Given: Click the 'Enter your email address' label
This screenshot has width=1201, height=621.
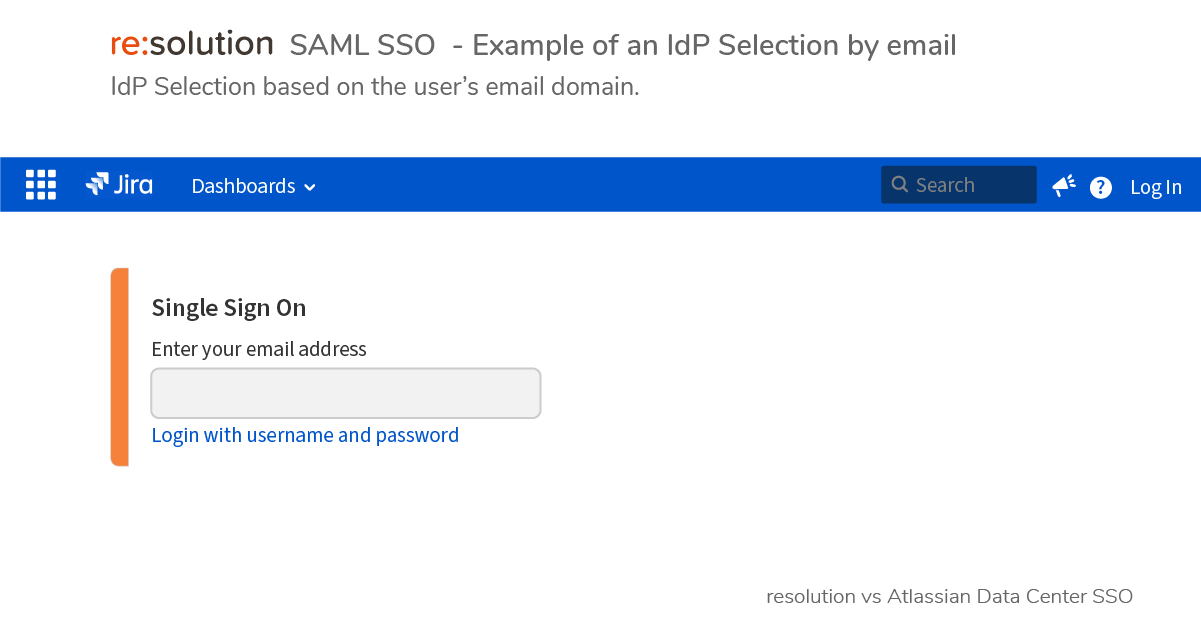Looking at the screenshot, I should coord(259,349).
